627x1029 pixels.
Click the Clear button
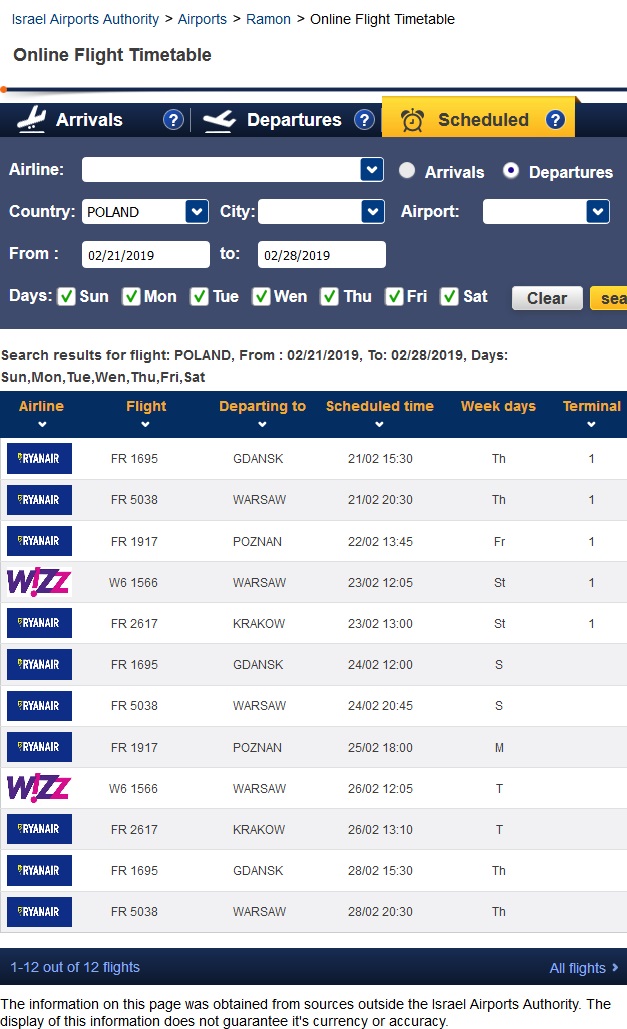point(547,298)
